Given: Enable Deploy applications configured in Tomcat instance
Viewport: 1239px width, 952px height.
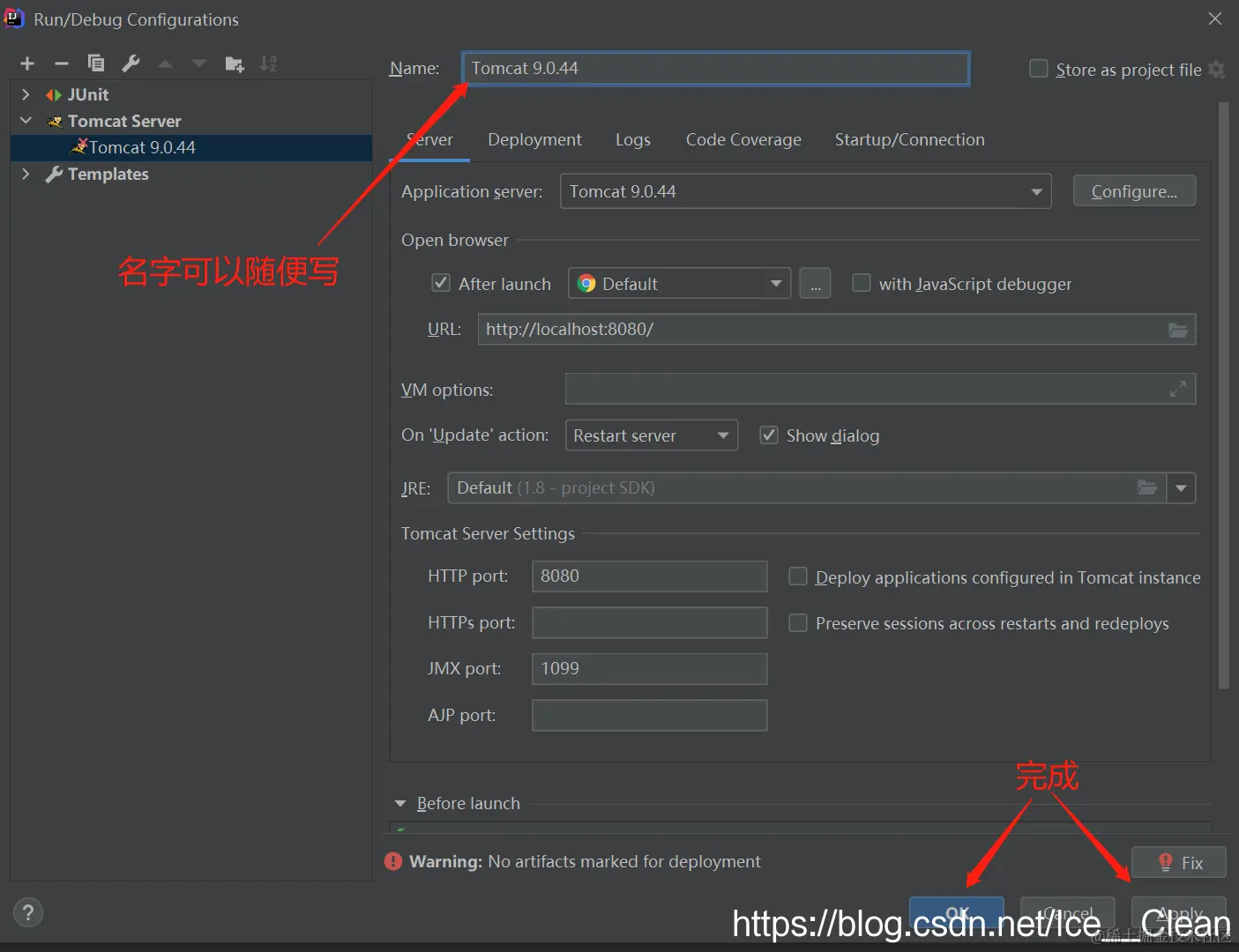Looking at the screenshot, I should coord(798,576).
